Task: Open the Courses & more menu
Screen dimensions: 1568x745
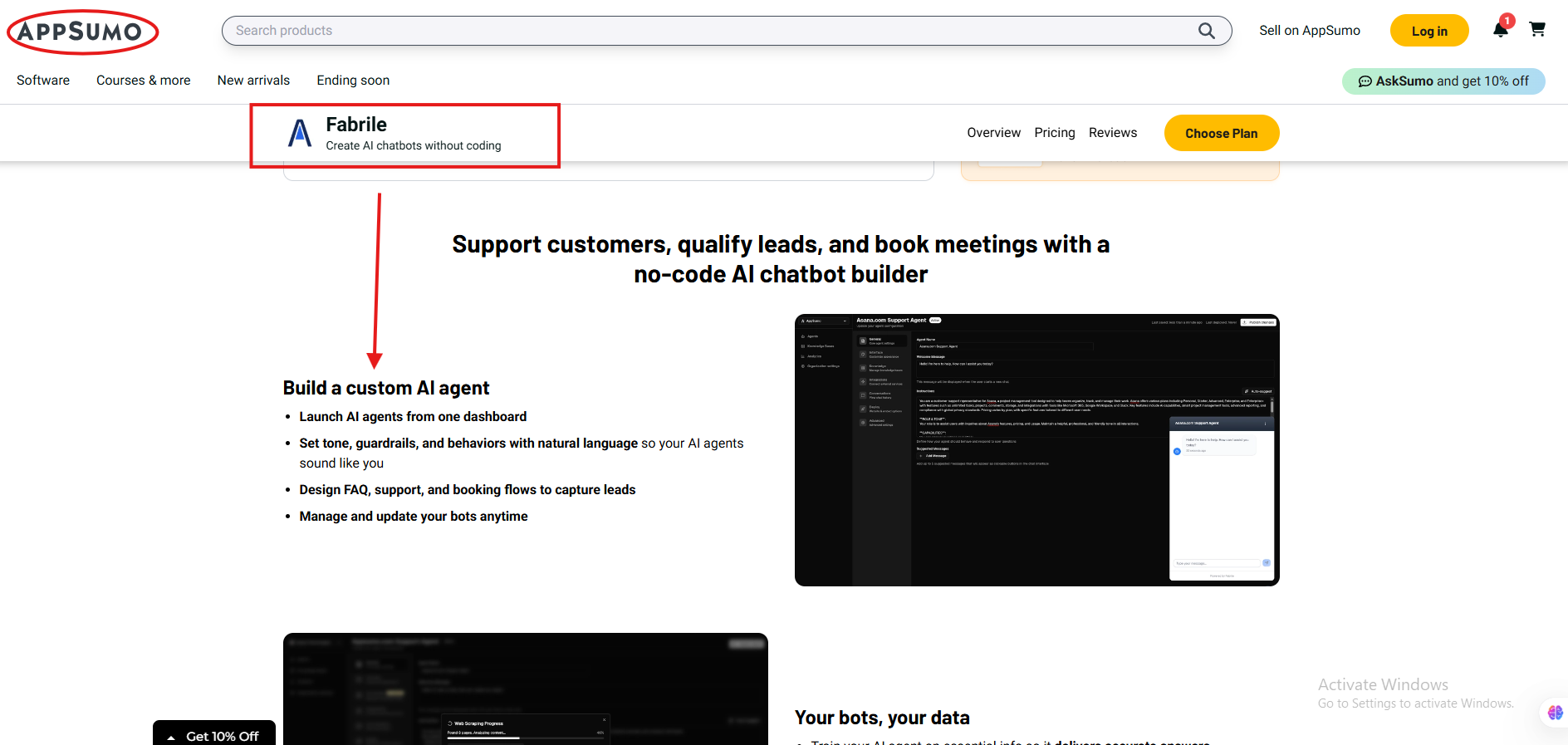Action: tap(144, 81)
